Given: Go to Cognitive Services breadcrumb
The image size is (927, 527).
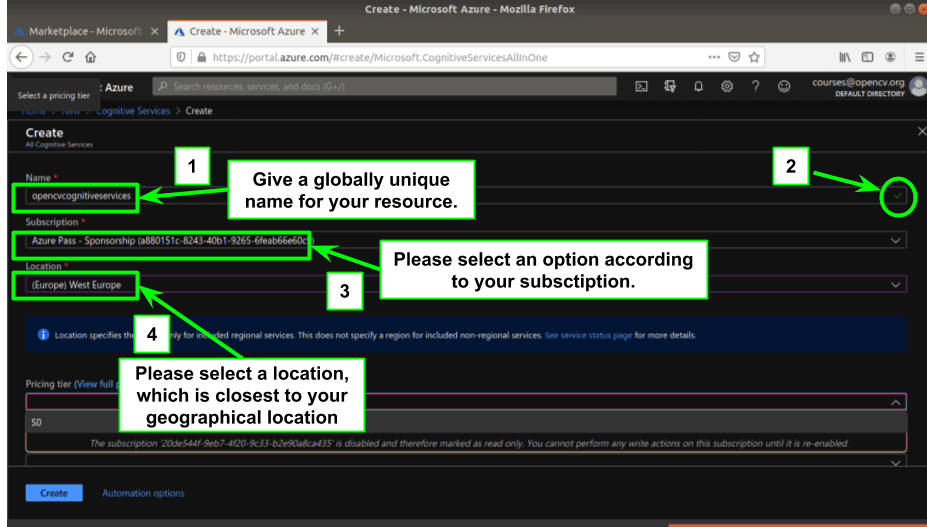Looking at the screenshot, I should pos(132,111).
